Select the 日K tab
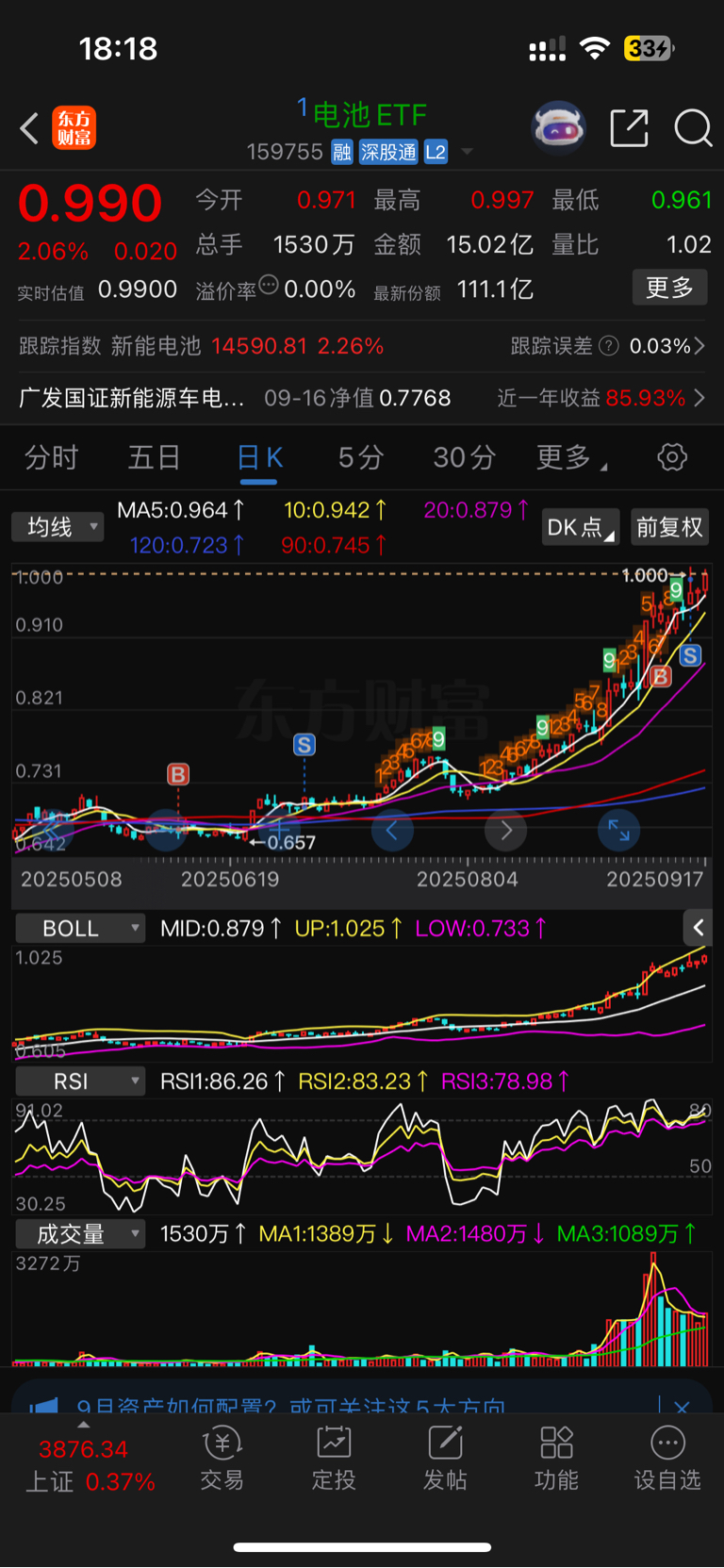The width and height of the screenshot is (724, 1568). coord(259,457)
